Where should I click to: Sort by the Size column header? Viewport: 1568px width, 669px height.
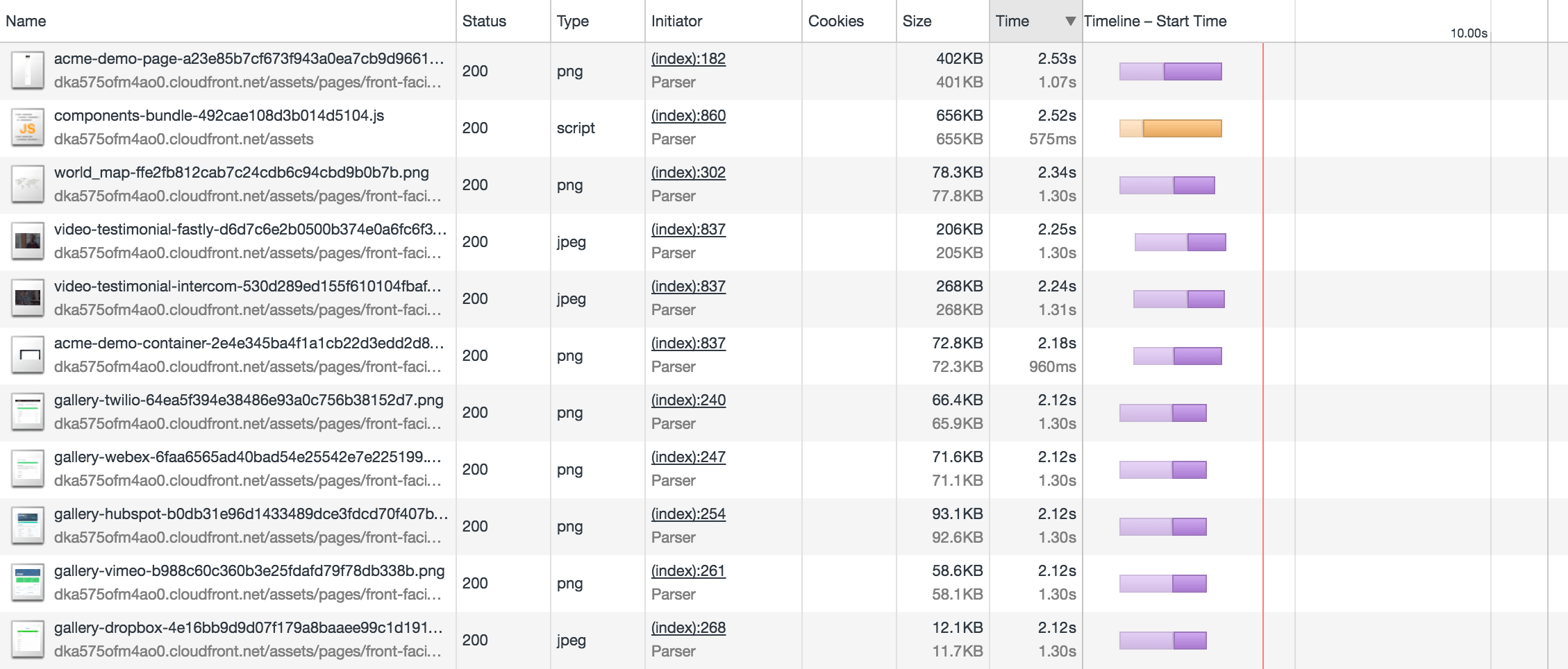917,22
